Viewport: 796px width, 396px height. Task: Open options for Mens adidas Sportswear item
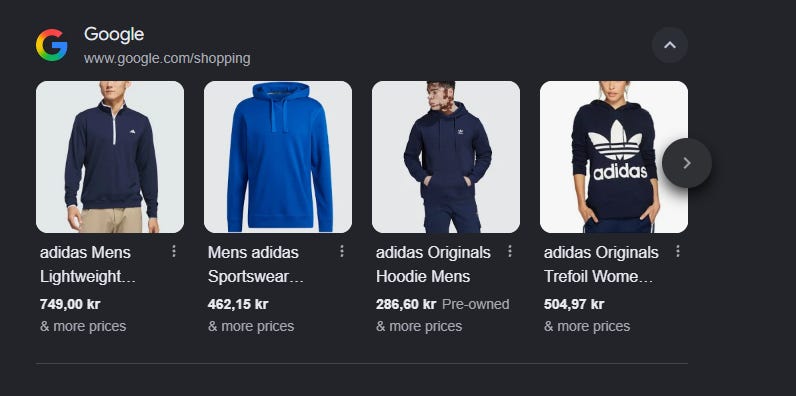click(x=342, y=251)
